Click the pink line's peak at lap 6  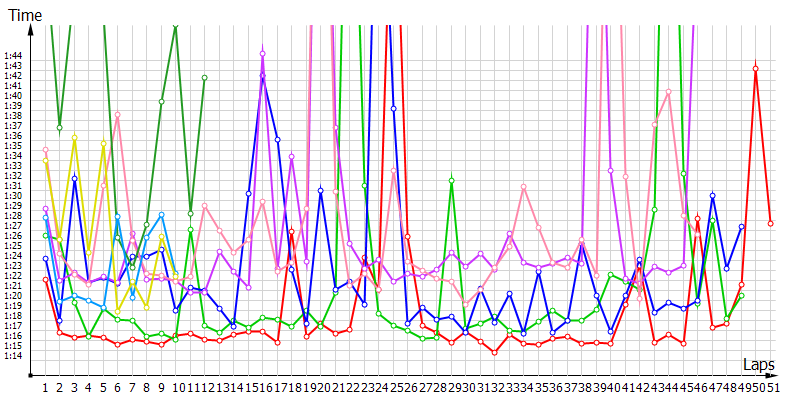117,115
